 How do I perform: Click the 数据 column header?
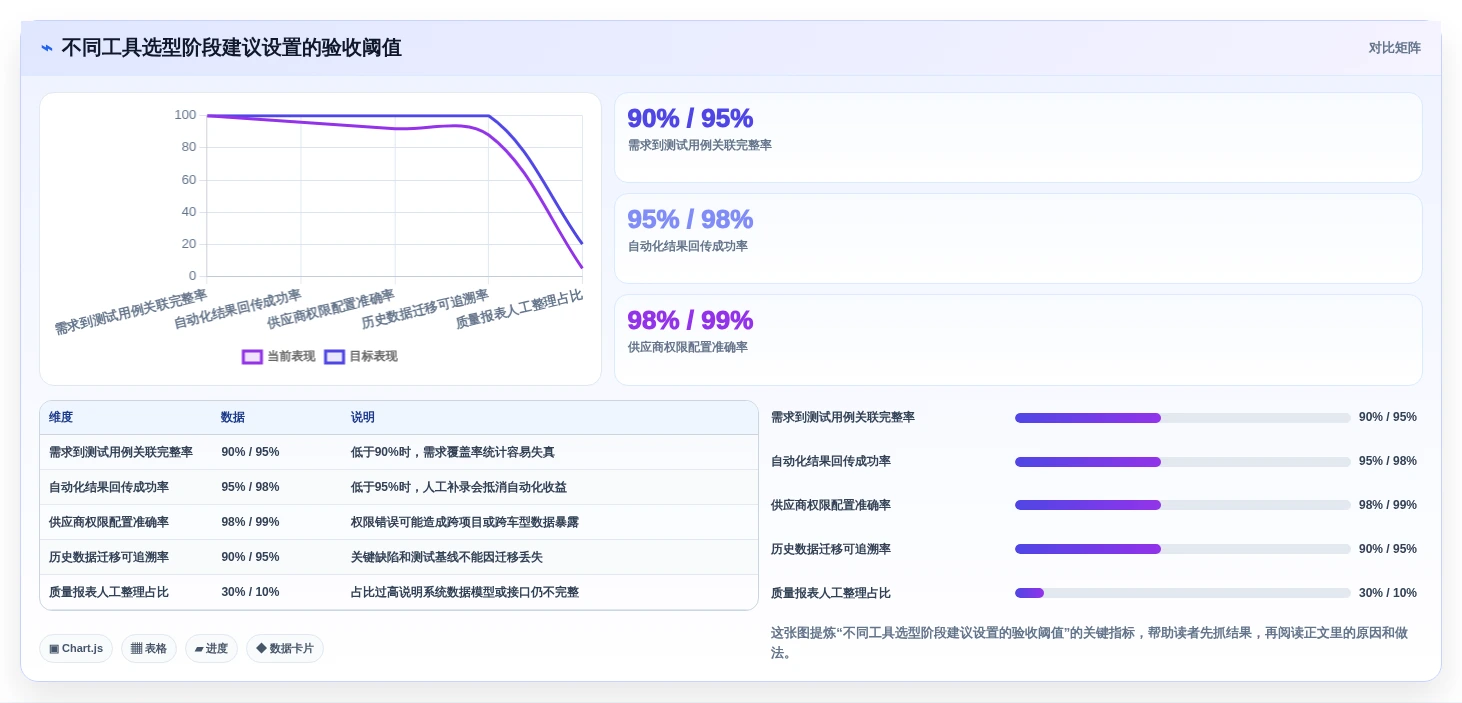tap(233, 417)
